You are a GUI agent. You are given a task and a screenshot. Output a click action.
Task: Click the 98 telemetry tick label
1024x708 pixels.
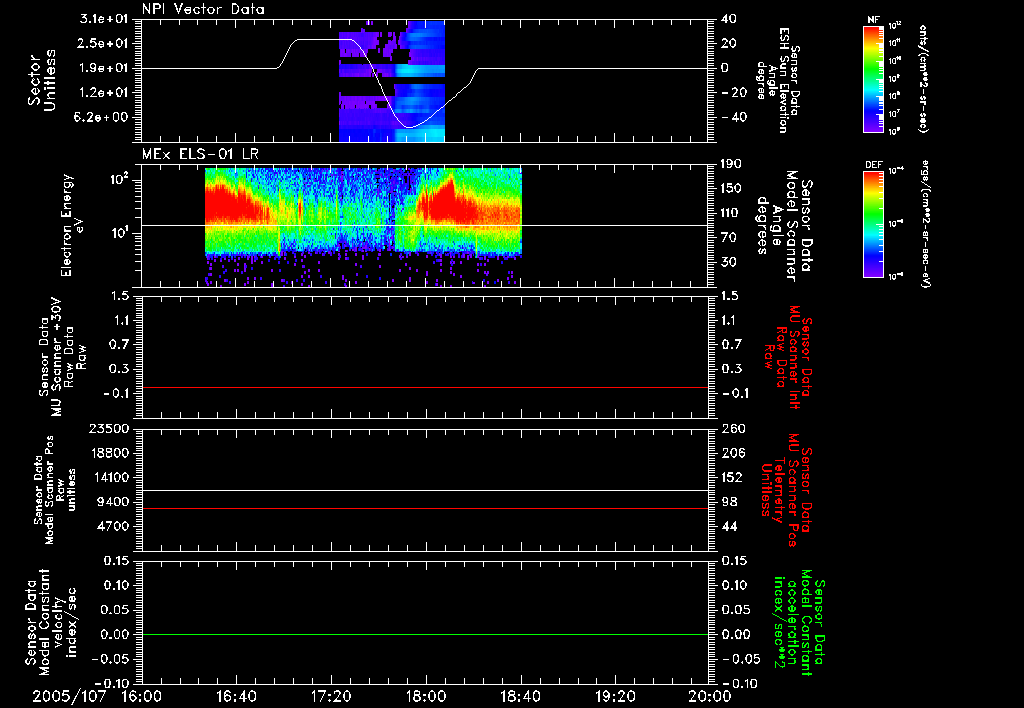coord(729,502)
